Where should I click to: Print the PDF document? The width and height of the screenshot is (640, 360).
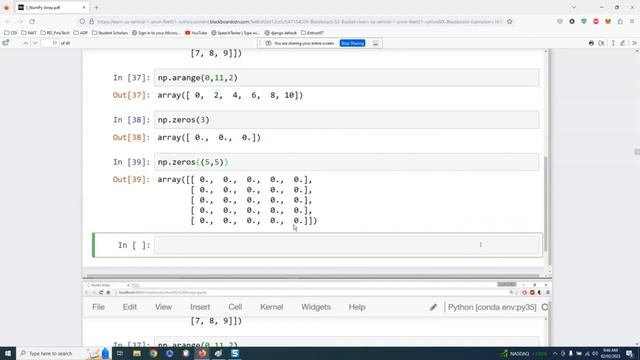coord(591,43)
